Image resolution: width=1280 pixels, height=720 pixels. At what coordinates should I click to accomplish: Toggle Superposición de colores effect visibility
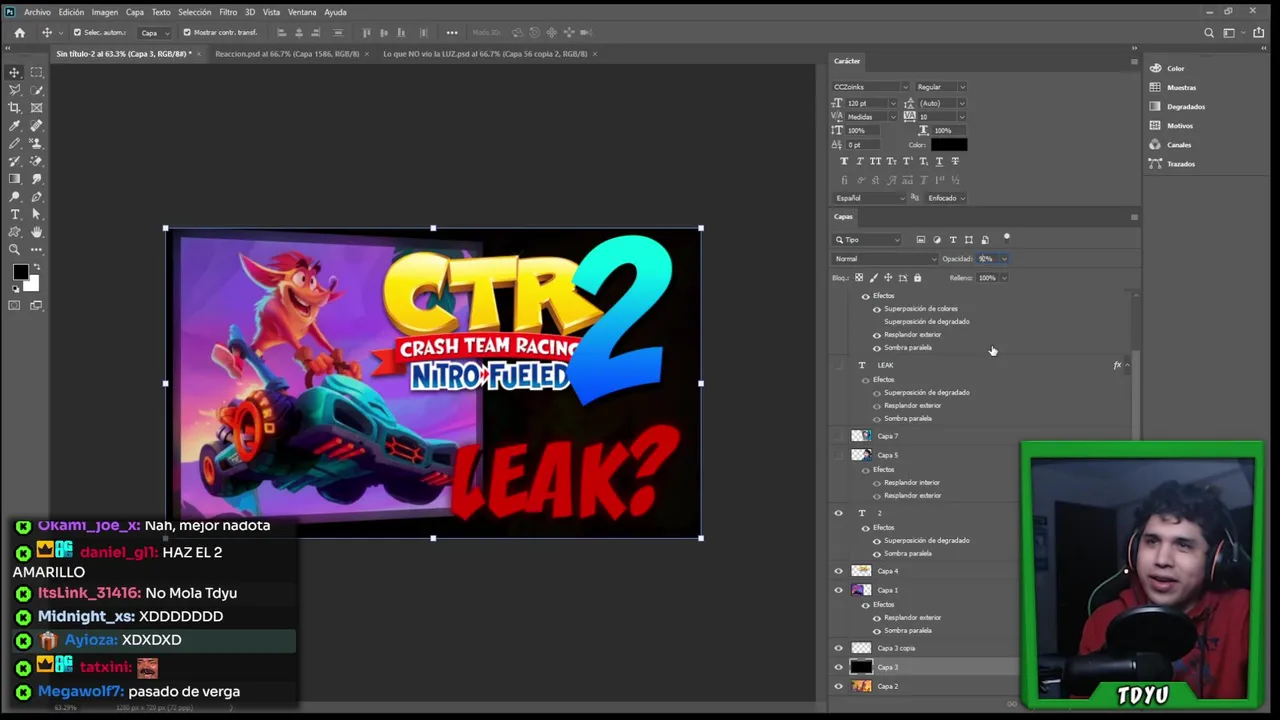(x=877, y=309)
